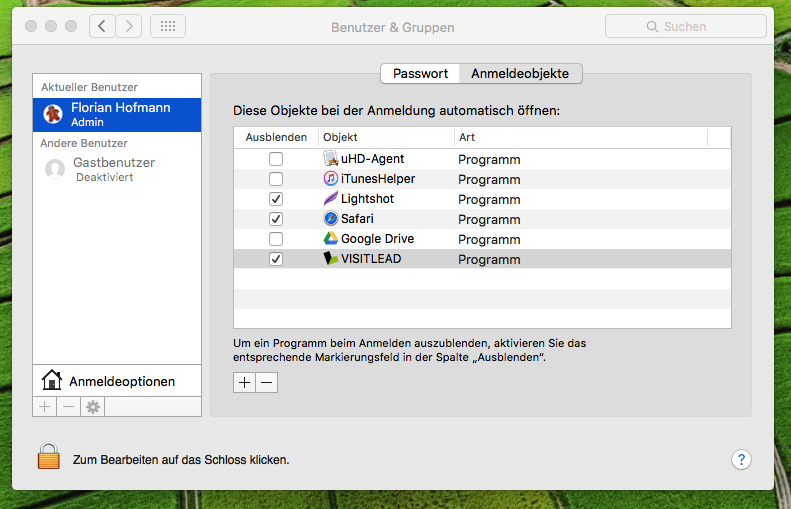Select the iTunesHelper row name
The height and width of the screenshot is (509, 791).
(x=378, y=179)
